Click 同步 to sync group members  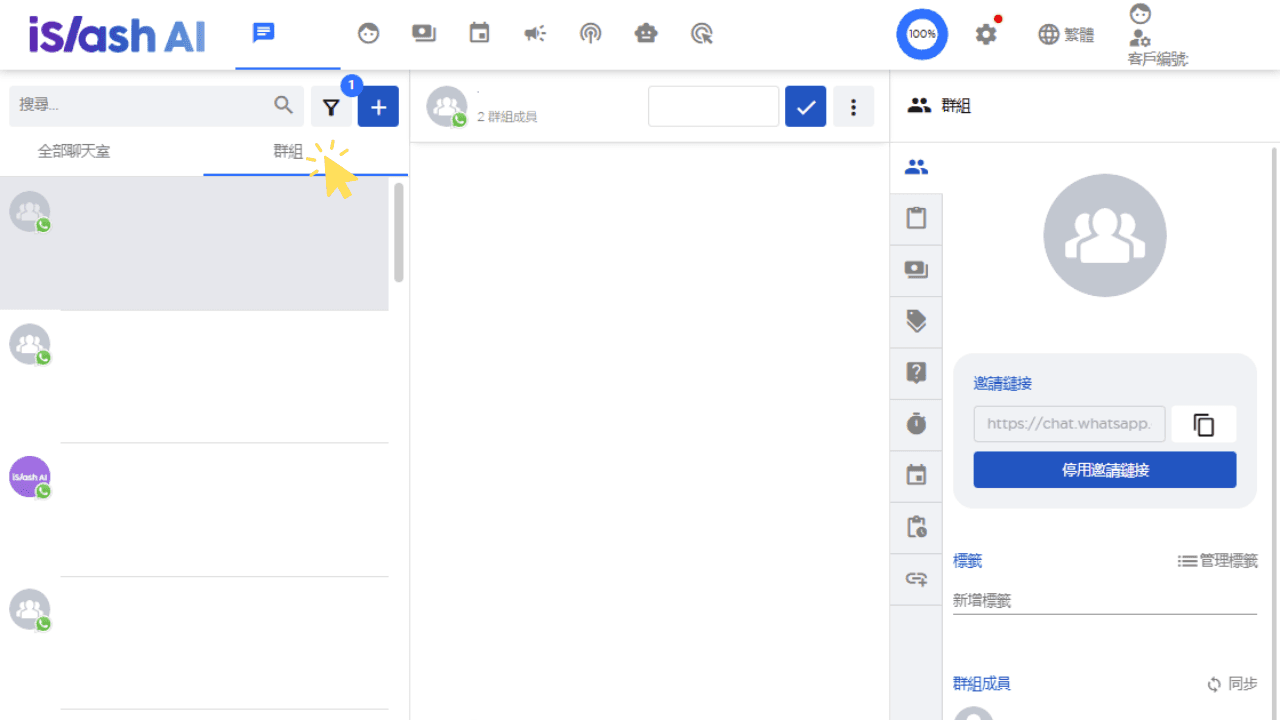tap(1232, 684)
